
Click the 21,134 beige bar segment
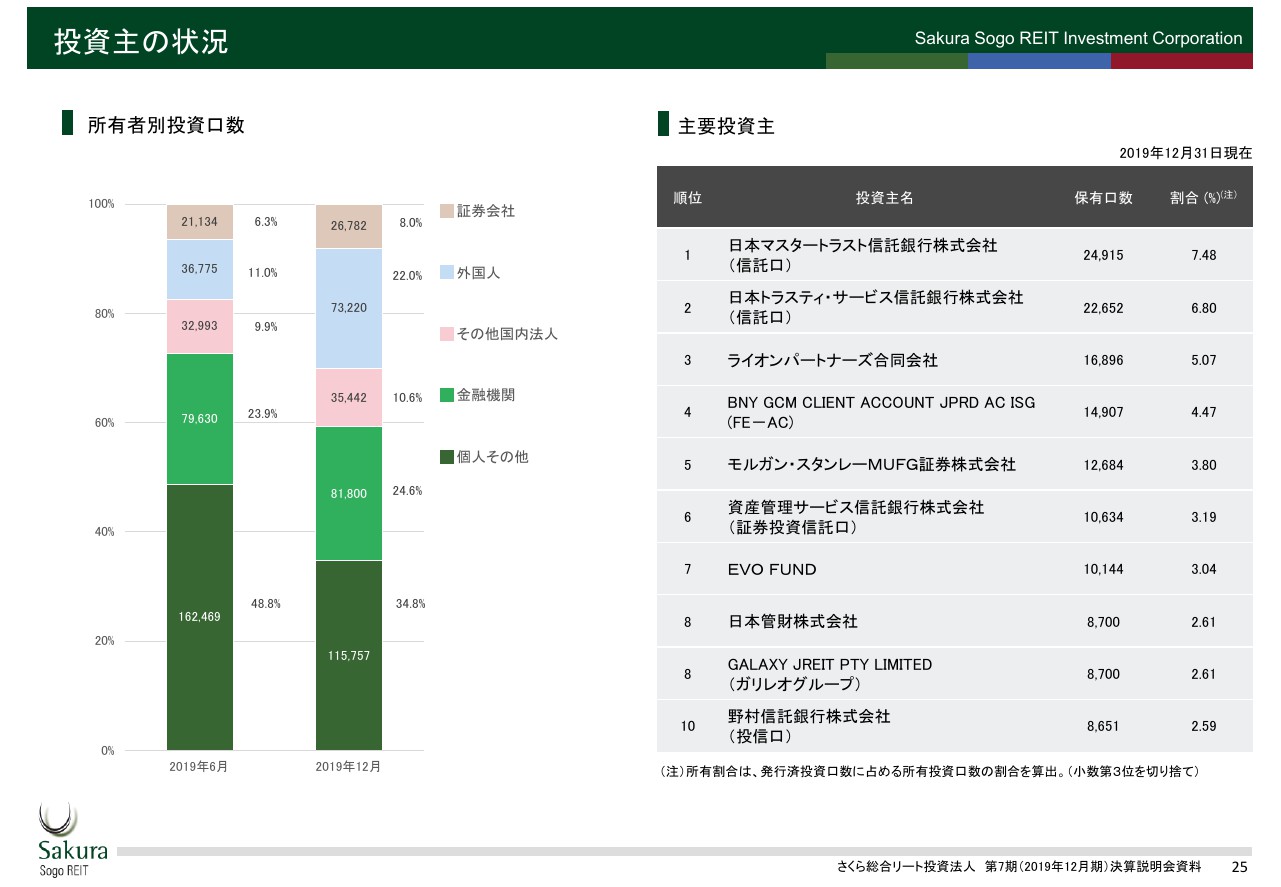click(x=200, y=222)
